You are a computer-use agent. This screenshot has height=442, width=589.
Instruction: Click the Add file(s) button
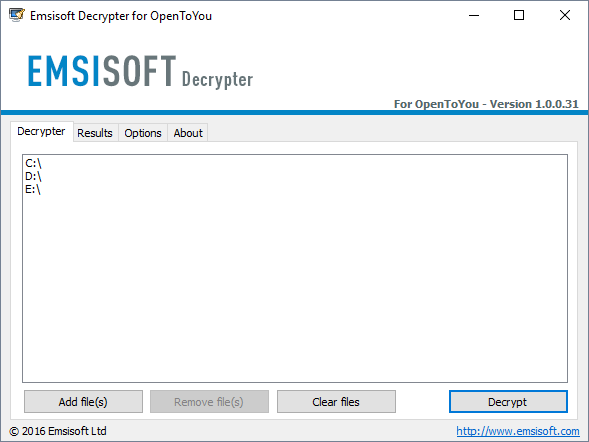[x=83, y=402]
